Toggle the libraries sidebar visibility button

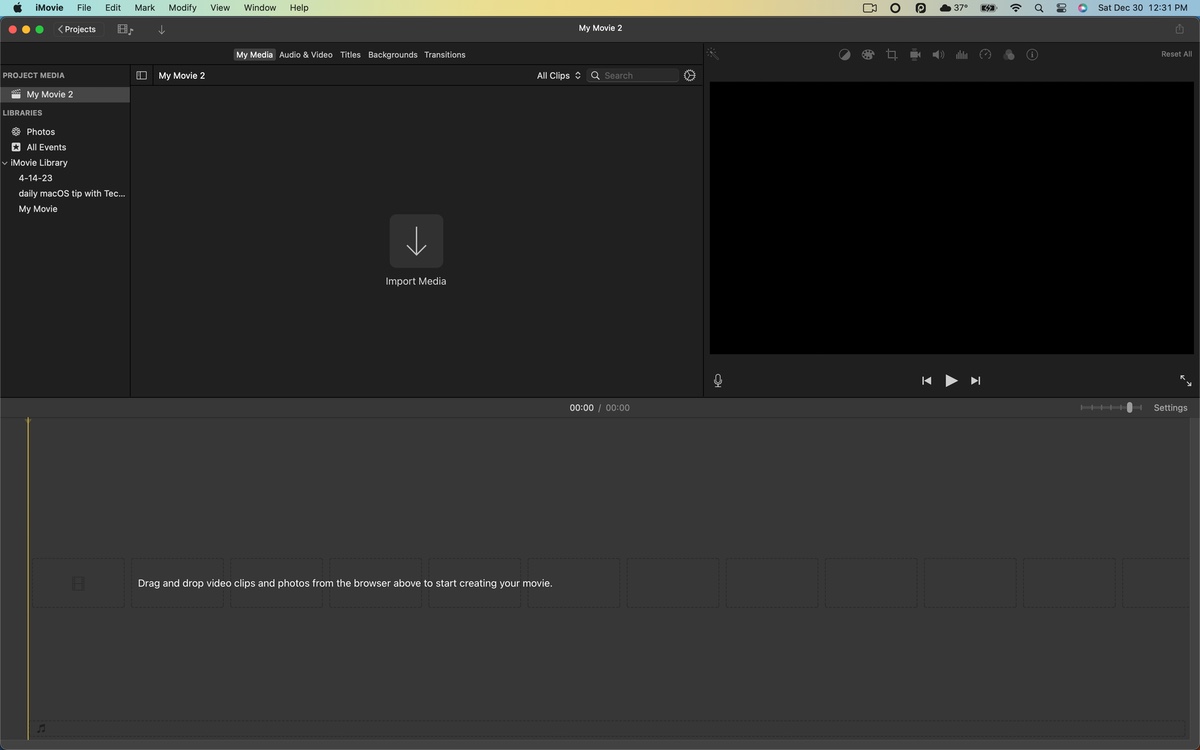(x=141, y=76)
